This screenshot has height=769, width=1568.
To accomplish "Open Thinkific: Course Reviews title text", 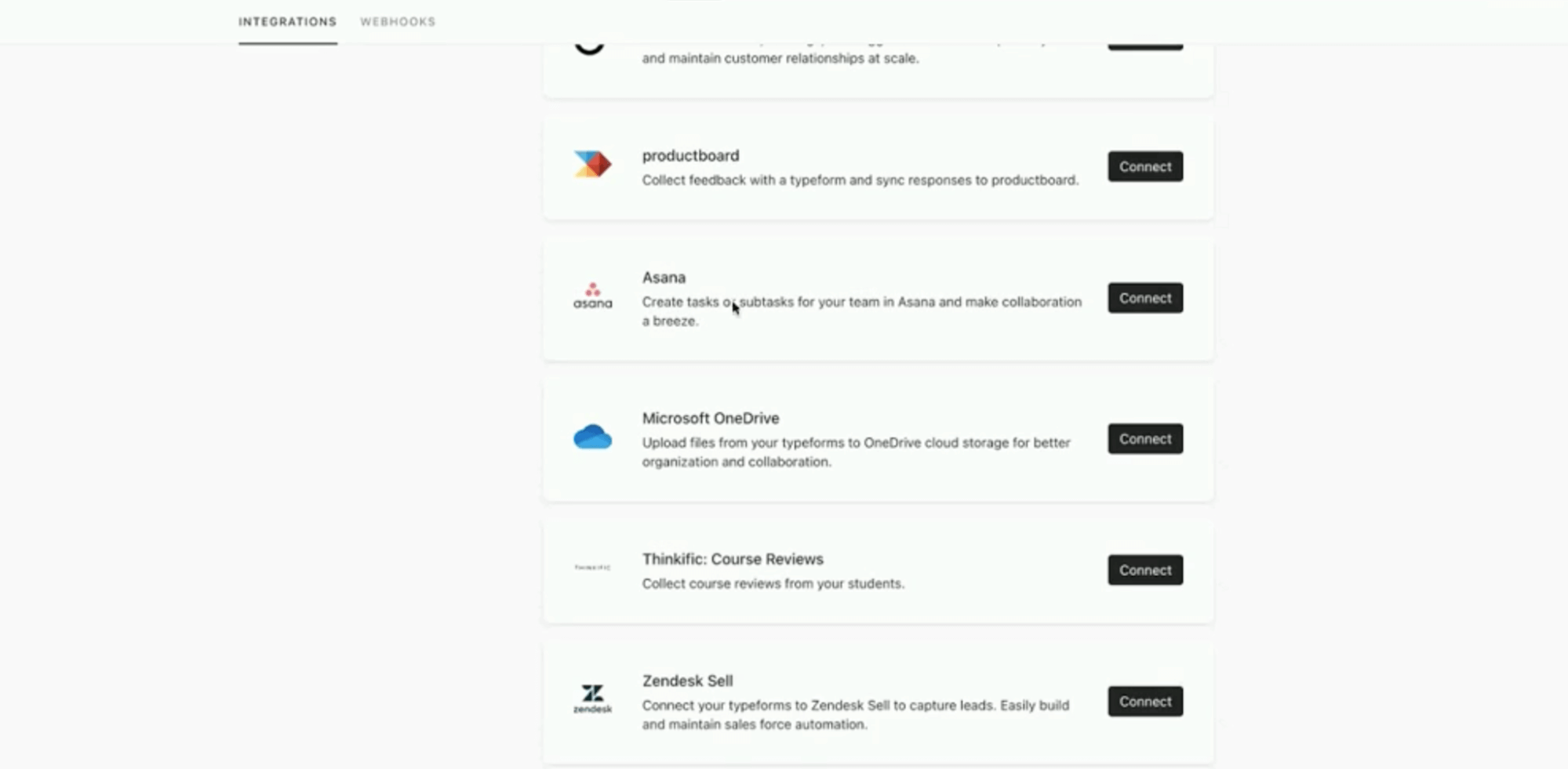I will pos(733,559).
